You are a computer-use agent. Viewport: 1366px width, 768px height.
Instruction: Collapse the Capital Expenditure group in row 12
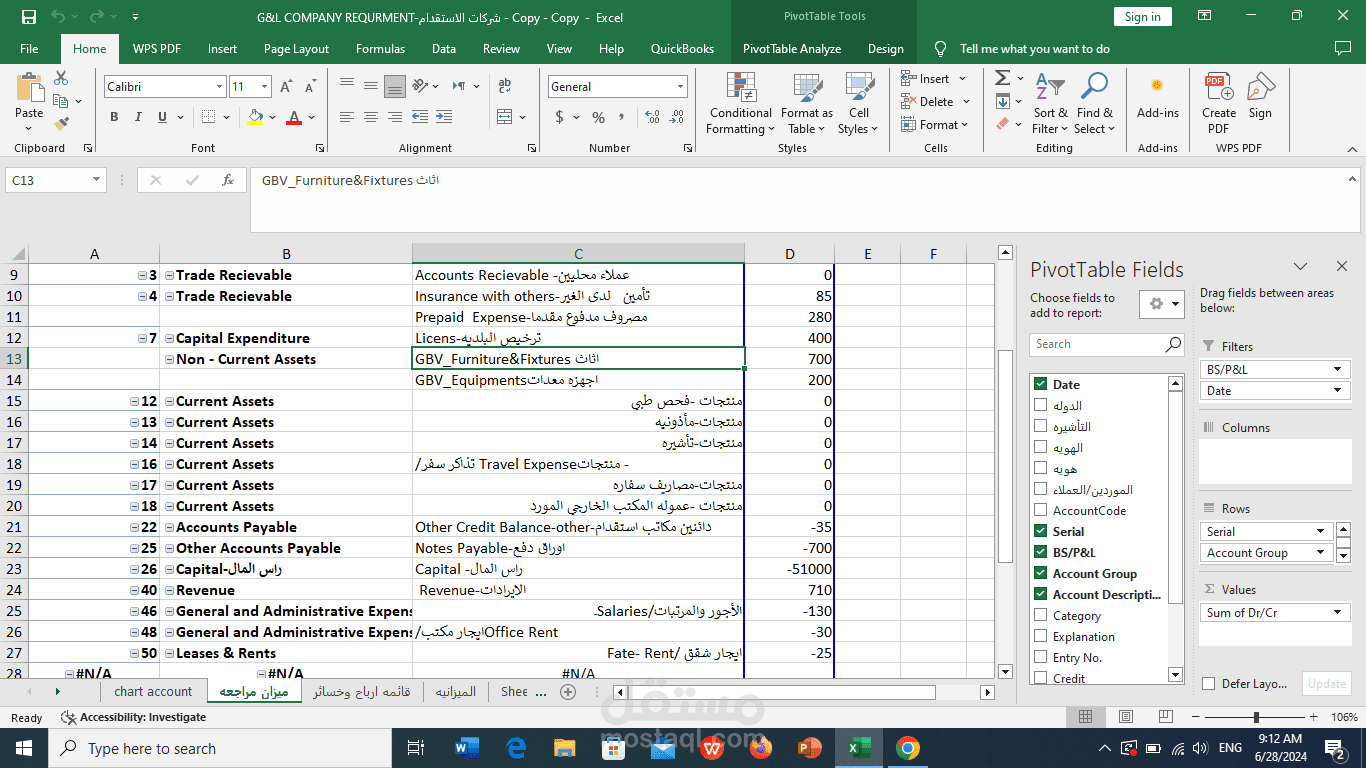pyautogui.click(x=169, y=338)
